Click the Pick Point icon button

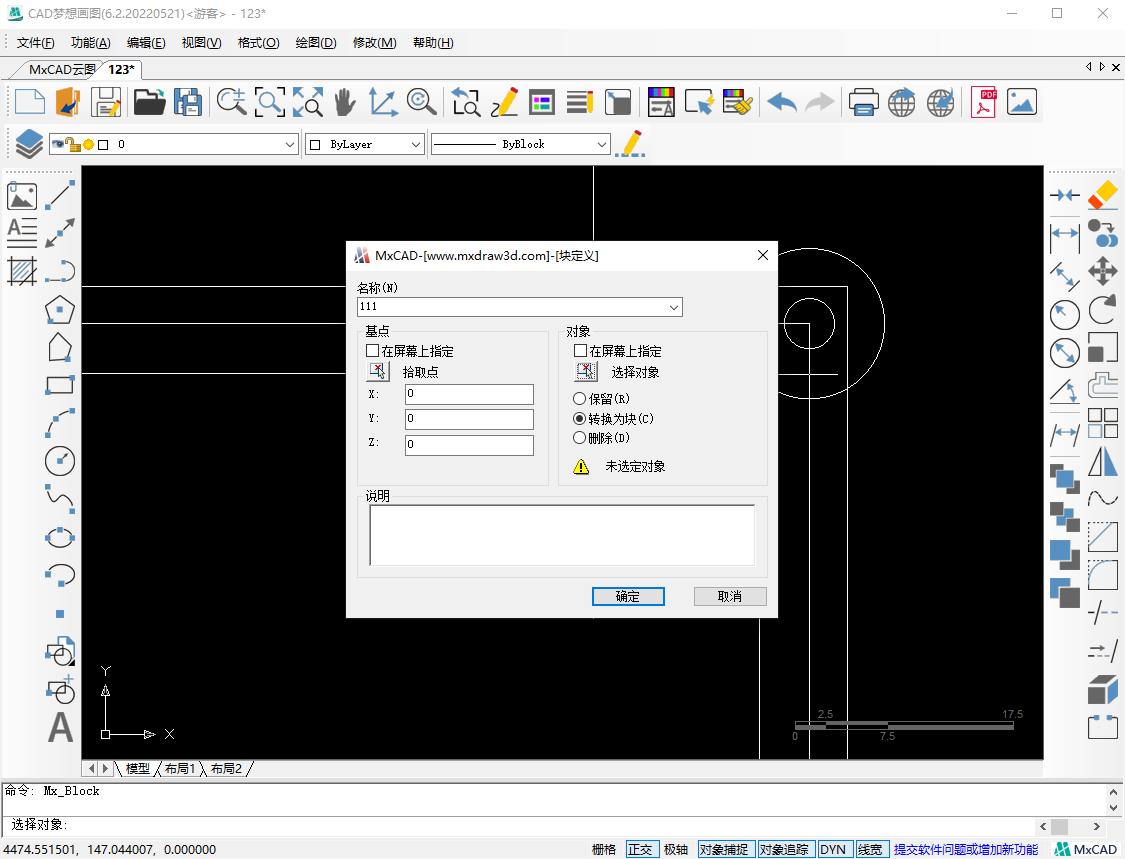(378, 372)
